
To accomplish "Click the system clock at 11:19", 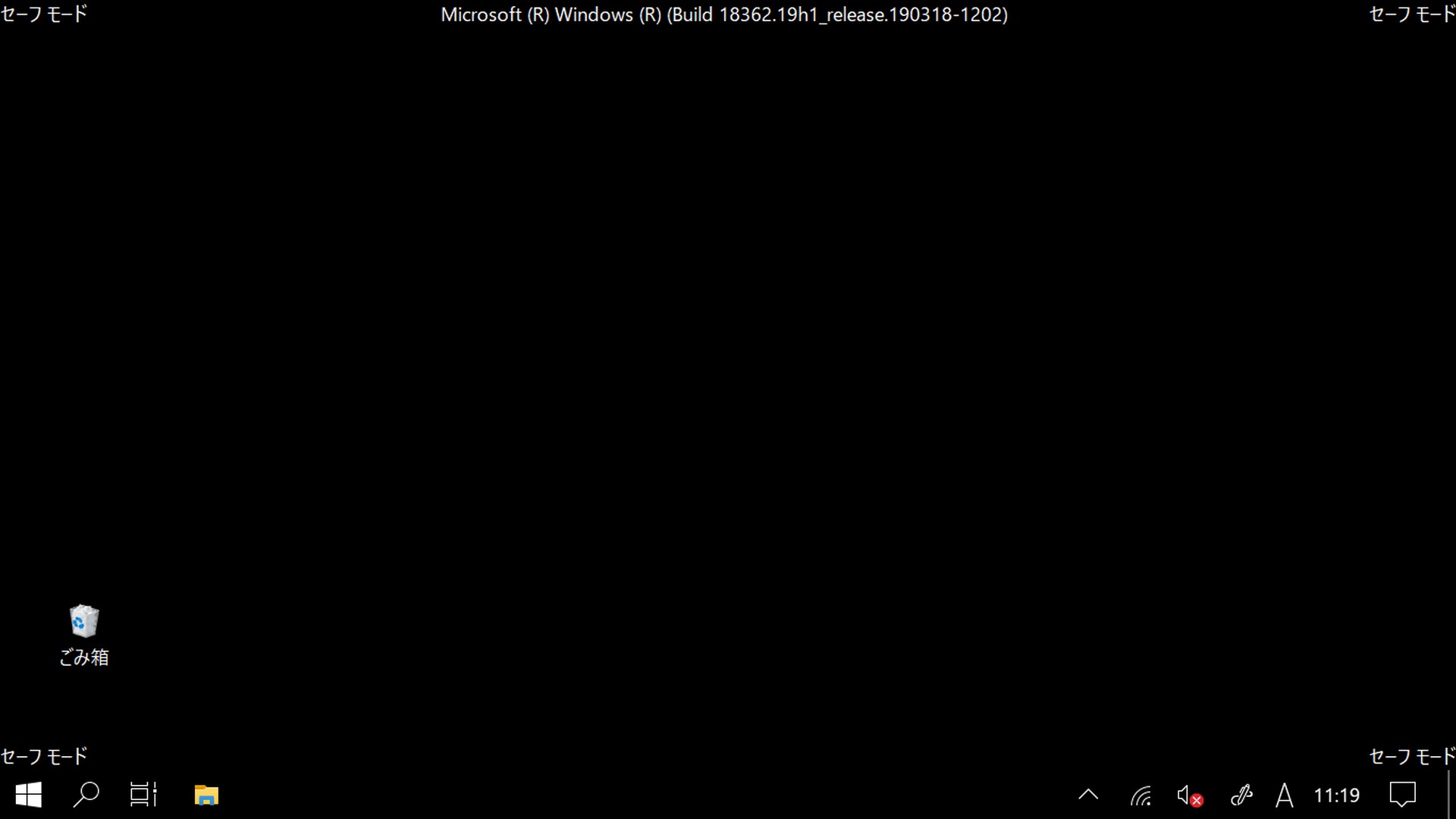I will tap(1337, 796).
